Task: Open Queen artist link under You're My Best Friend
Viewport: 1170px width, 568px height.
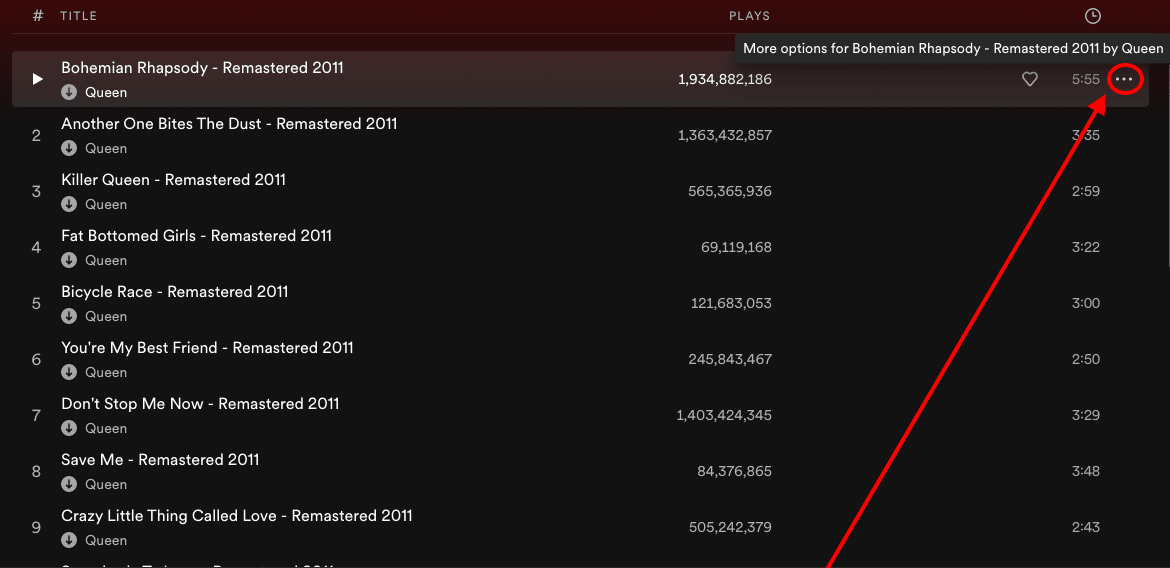Action: (x=106, y=372)
